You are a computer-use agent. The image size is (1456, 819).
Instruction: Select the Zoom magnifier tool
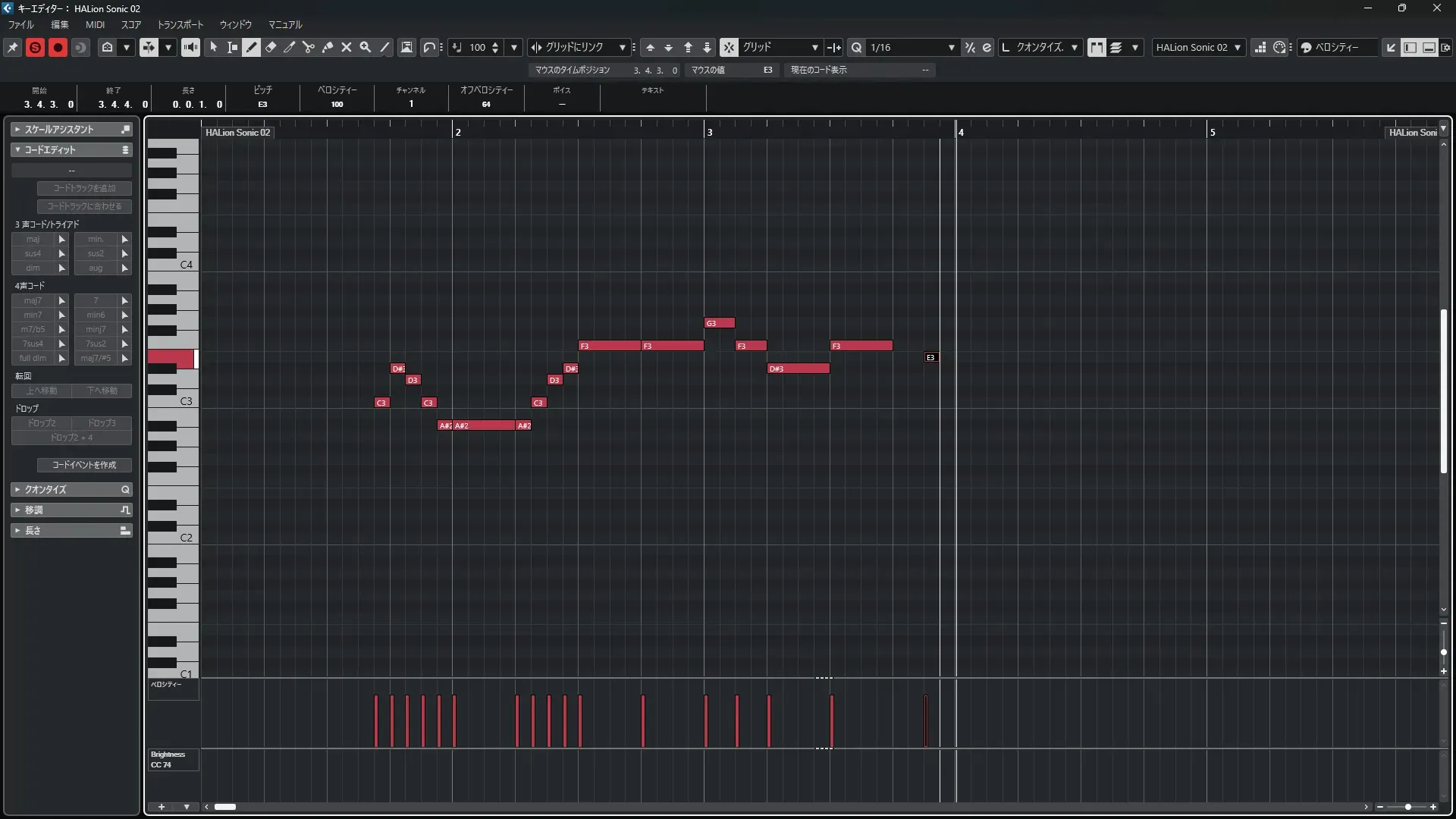[366, 47]
